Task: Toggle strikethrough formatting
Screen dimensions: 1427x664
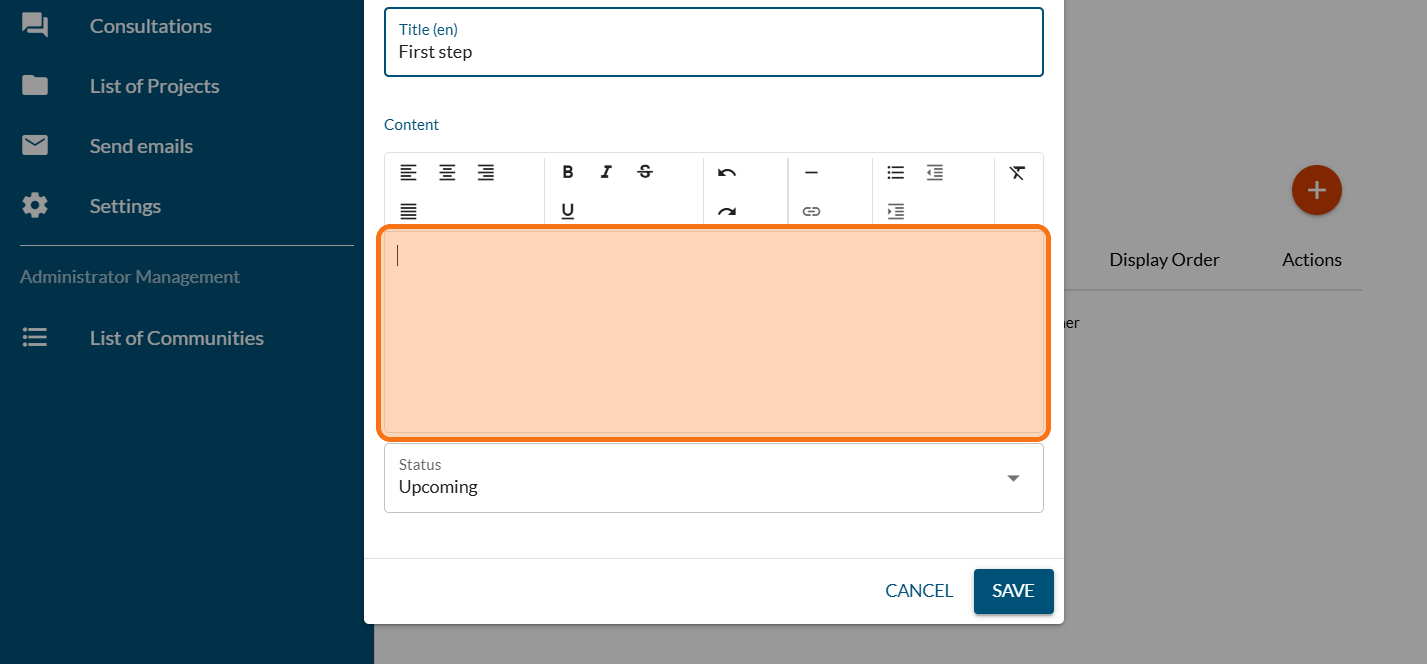Action: 645,172
